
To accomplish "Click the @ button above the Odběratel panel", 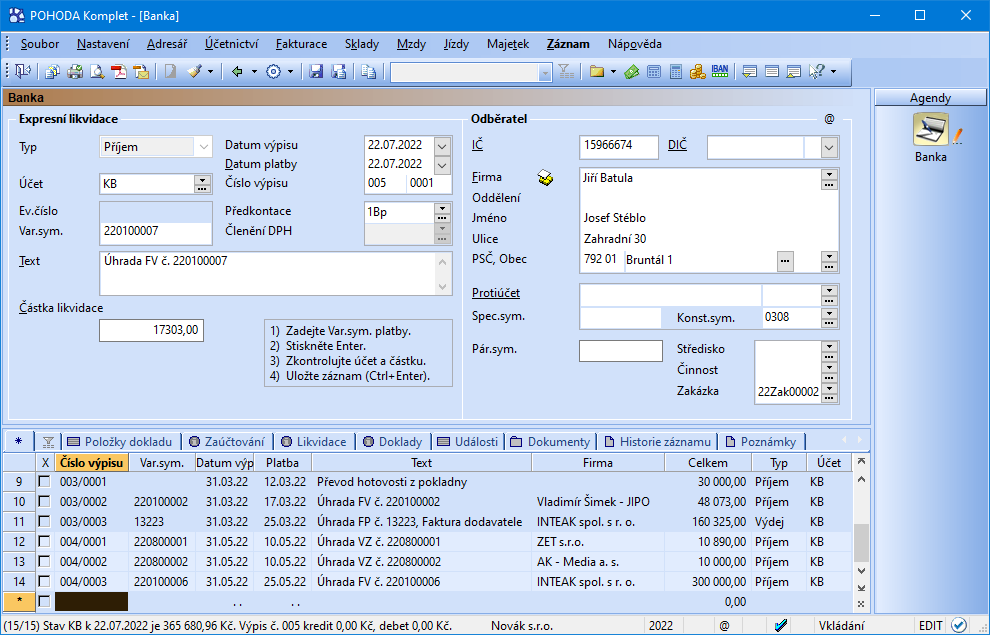I will (x=830, y=119).
